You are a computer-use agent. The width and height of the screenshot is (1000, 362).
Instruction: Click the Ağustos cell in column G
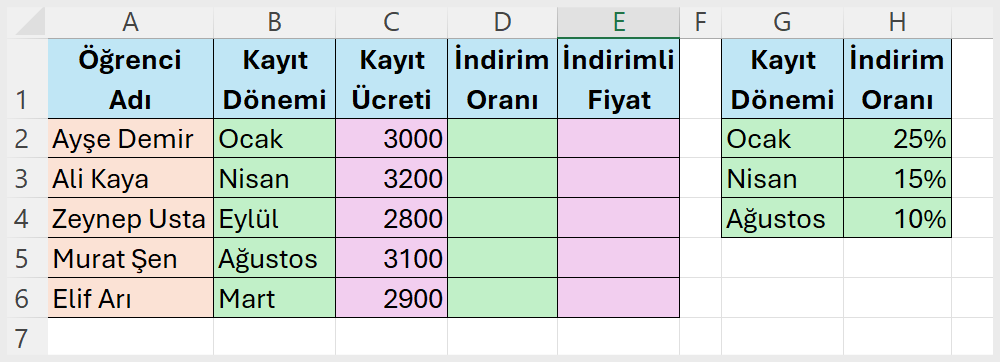point(782,218)
